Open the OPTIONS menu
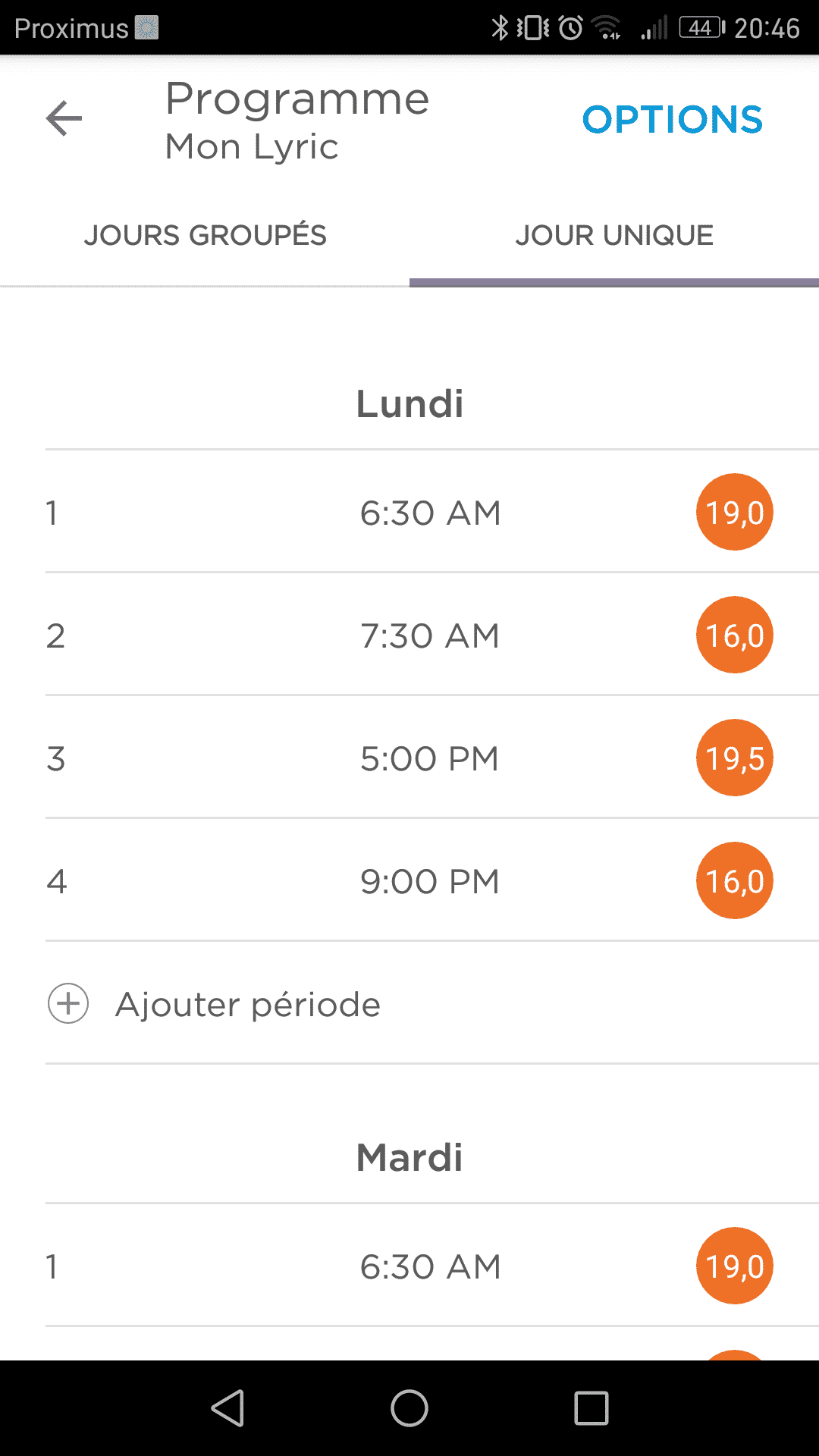Viewport: 819px width, 1456px height. pyautogui.click(x=673, y=120)
